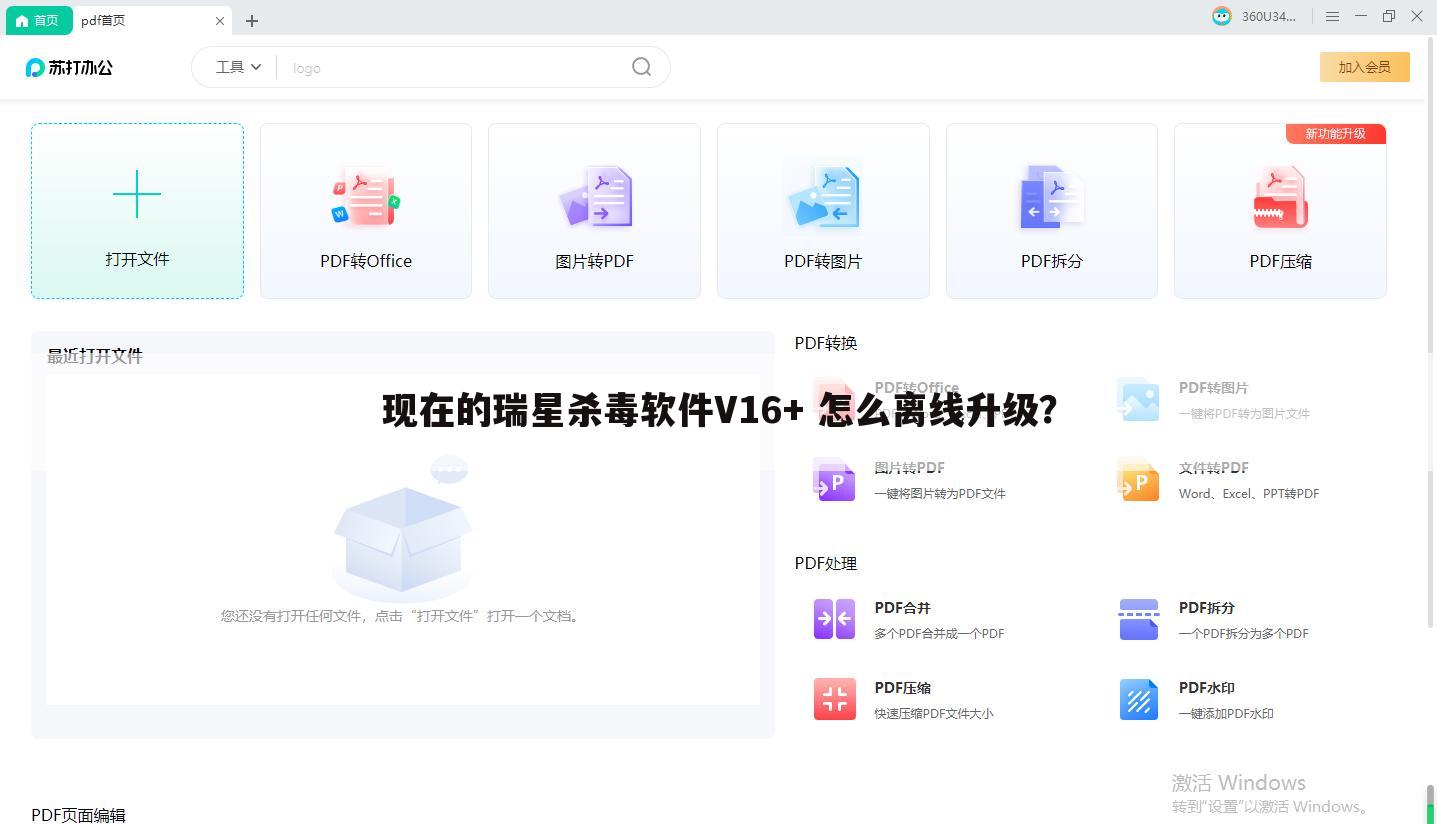
Task: Click the PDF水印 label
Action: point(1206,687)
